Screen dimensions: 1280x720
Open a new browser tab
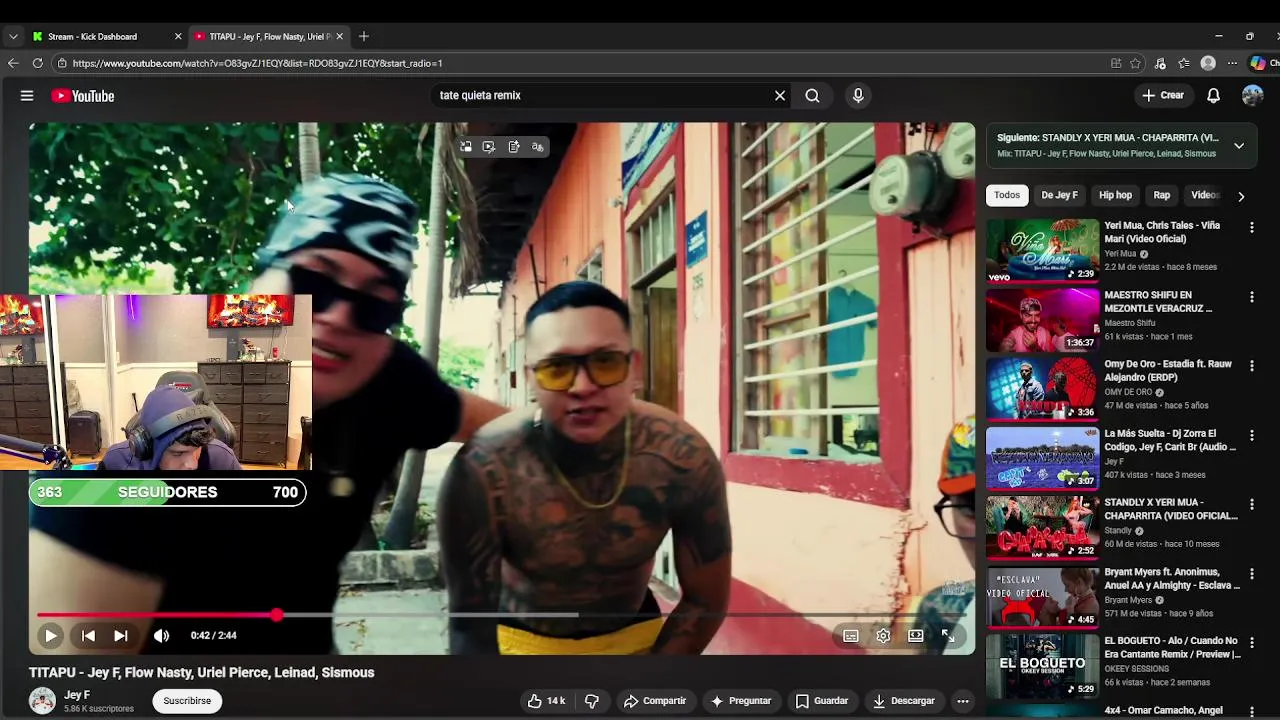tap(364, 36)
